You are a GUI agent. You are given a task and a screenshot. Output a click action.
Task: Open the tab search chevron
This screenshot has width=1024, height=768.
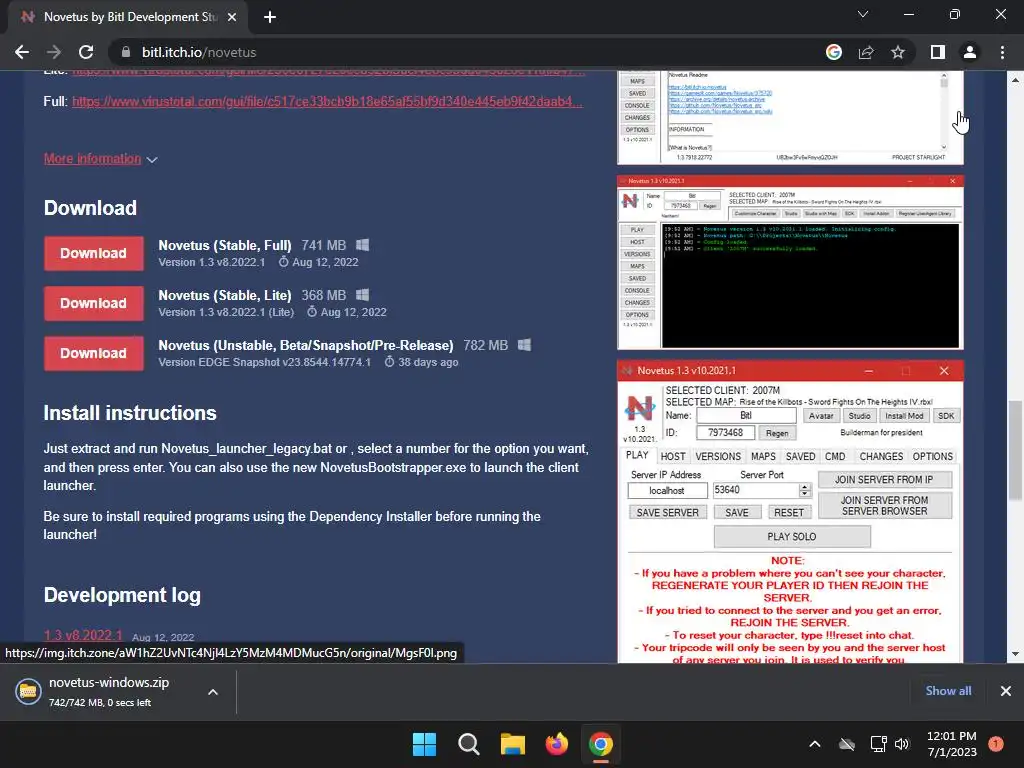[863, 14]
